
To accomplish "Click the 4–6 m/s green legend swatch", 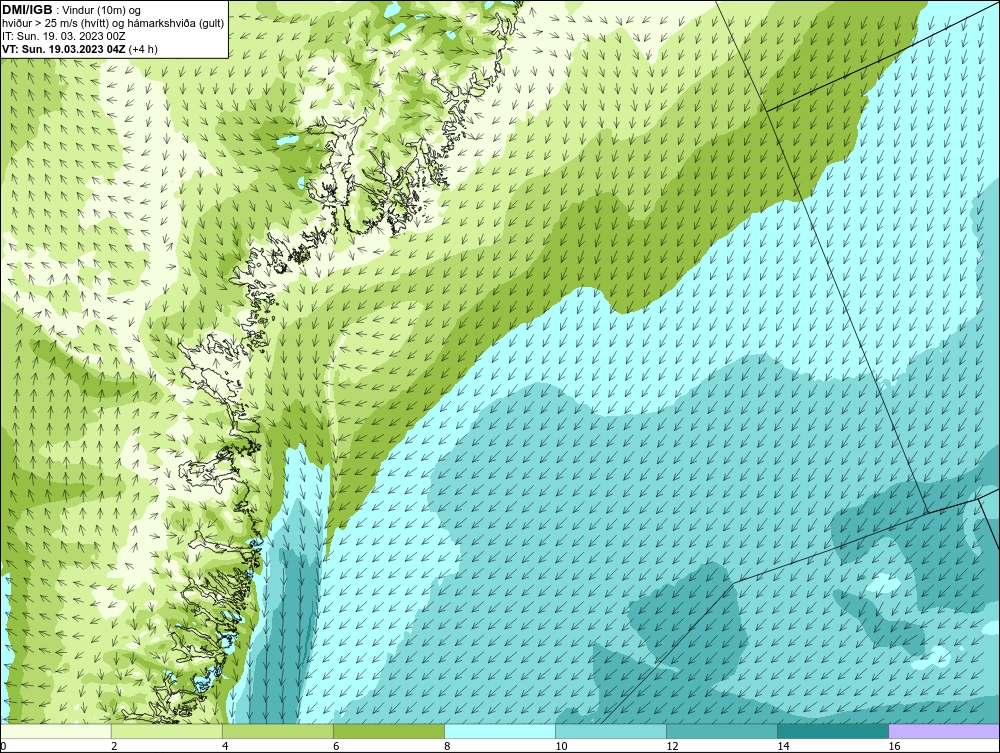I will (x=278, y=731).
